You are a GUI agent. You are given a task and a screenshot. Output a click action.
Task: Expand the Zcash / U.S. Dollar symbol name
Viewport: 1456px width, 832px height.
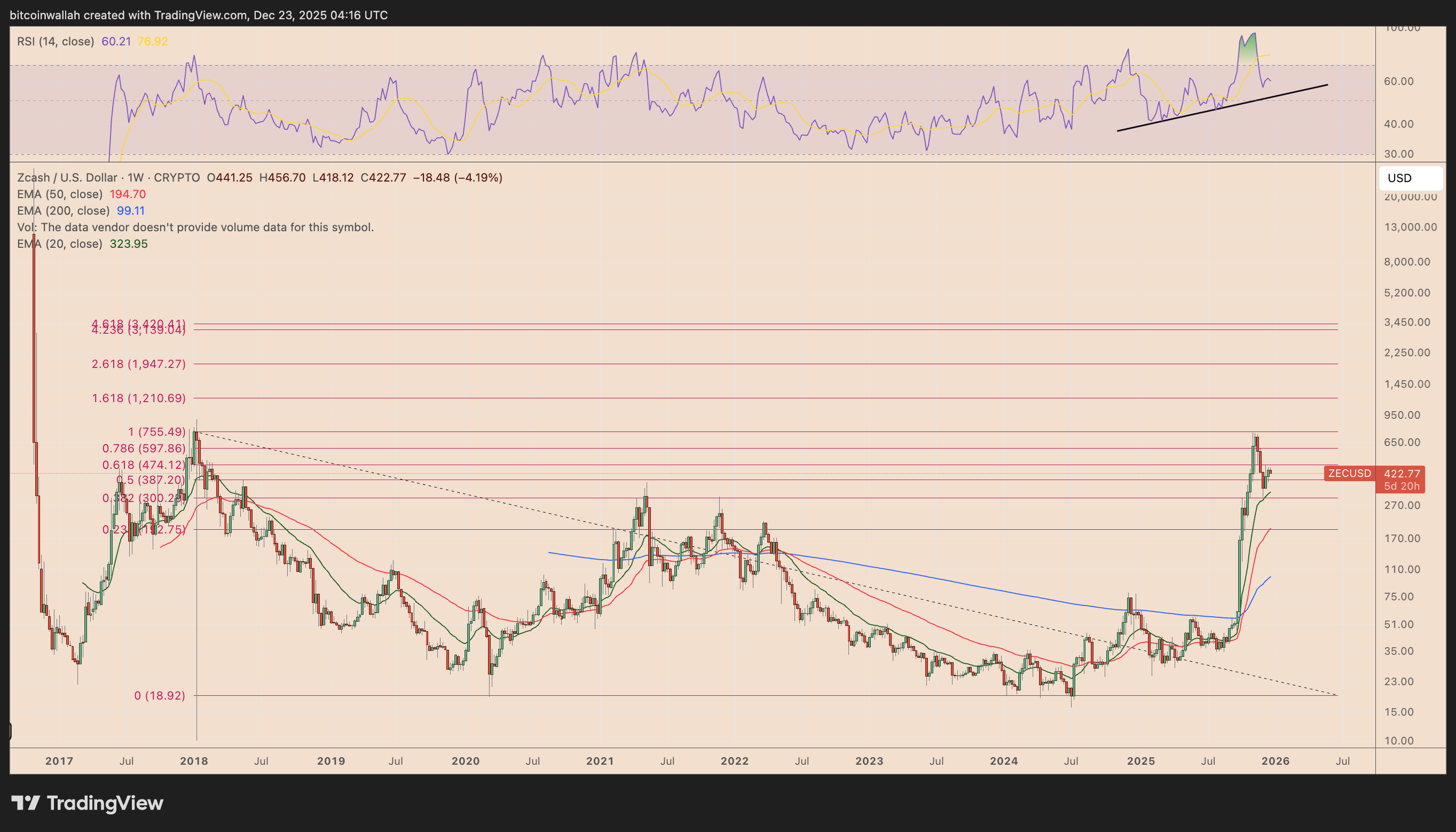(x=67, y=177)
